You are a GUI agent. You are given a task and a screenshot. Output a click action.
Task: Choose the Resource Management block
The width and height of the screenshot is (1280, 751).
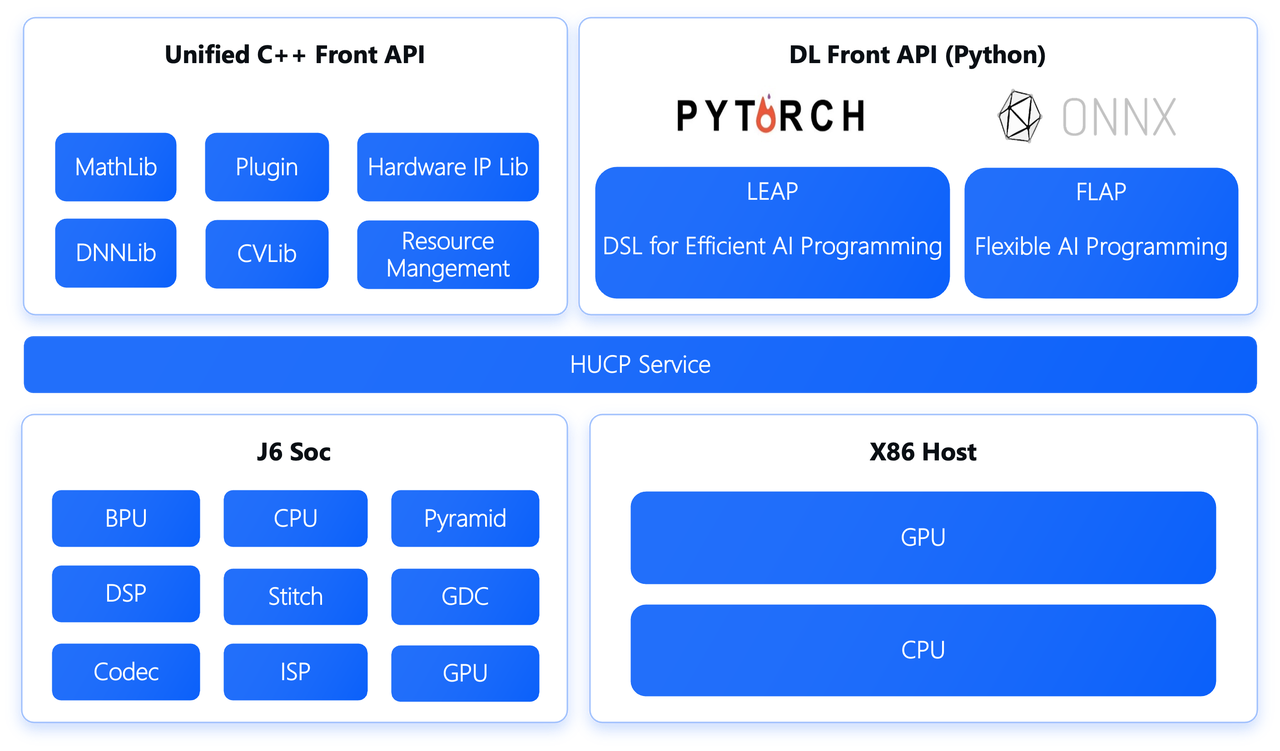[x=448, y=255]
